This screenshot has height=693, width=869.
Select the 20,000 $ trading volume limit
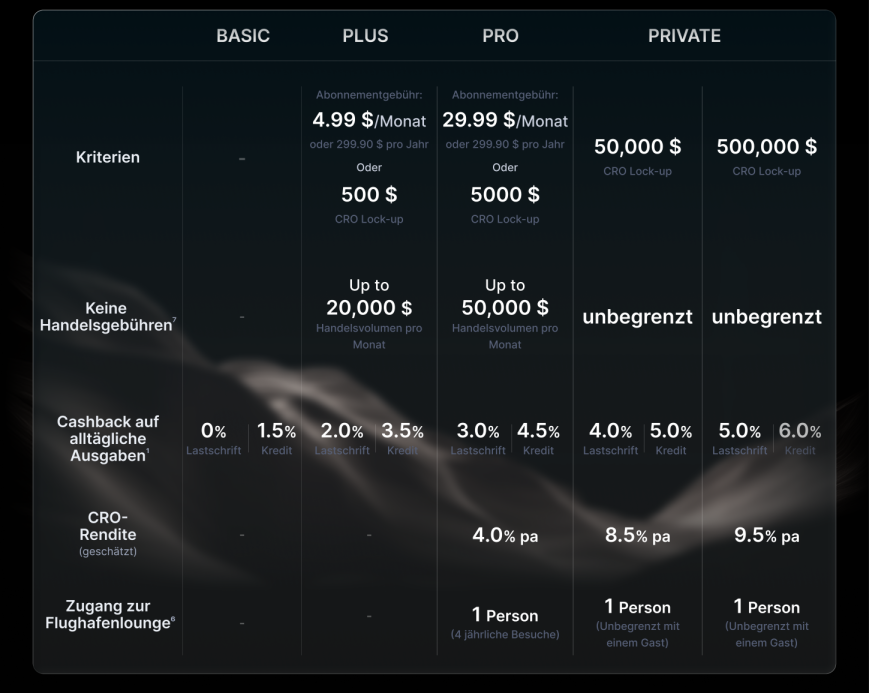click(369, 308)
